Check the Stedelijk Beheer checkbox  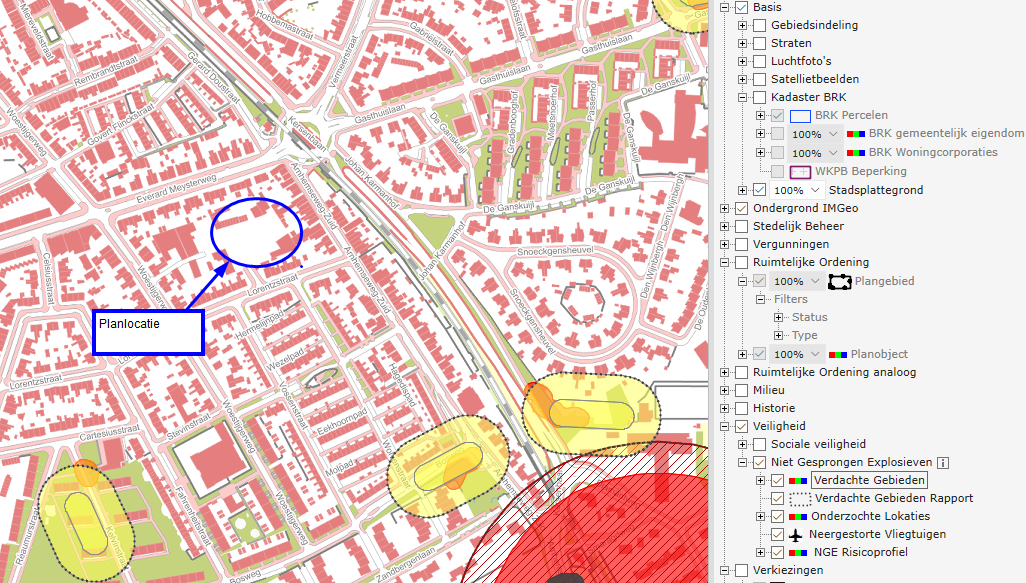pos(741,226)
